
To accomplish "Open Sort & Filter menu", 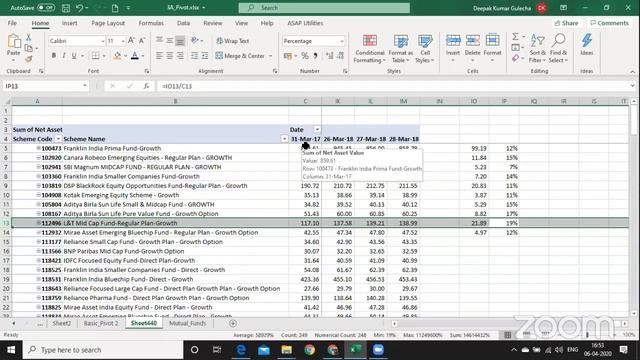I will pyautogui.click(x=537, y=49).
